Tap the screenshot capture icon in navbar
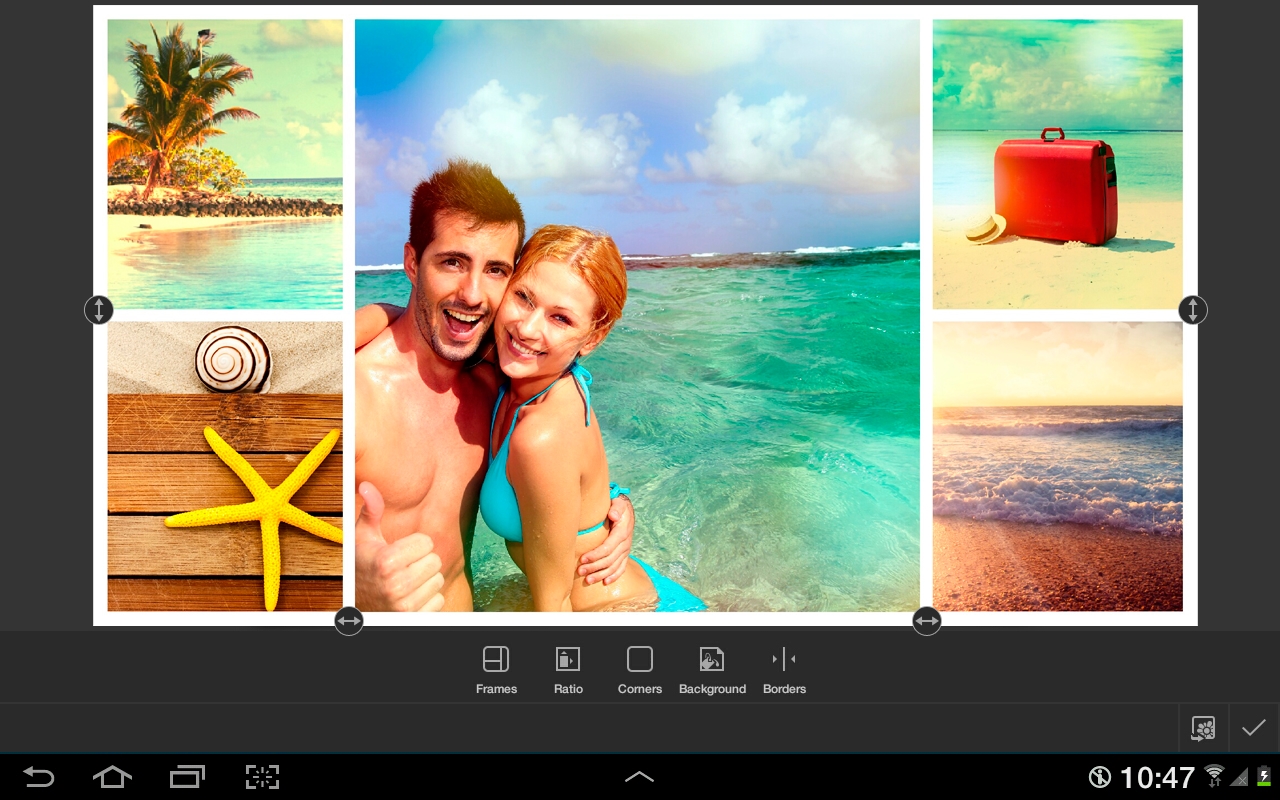Viewport: 1280px width, 800px height. [262, 777]
